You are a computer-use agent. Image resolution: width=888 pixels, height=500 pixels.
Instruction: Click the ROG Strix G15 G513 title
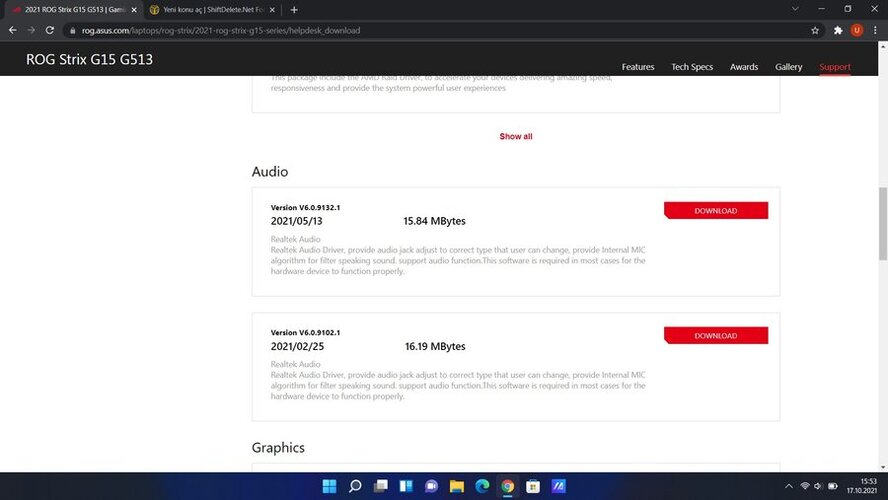pyautogui.click(x=89, y=59)
